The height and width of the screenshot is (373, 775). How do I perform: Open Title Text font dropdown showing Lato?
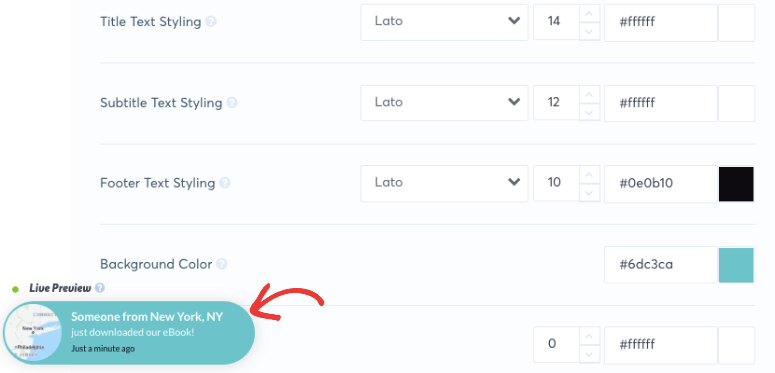click(444, 22)
